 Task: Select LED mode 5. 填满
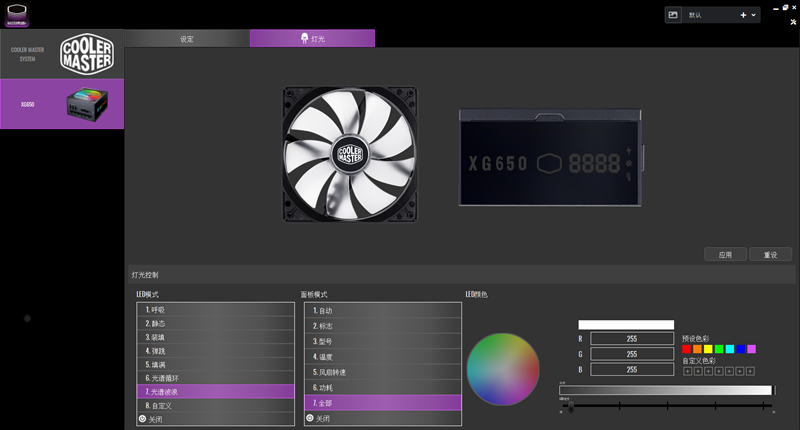215,365
